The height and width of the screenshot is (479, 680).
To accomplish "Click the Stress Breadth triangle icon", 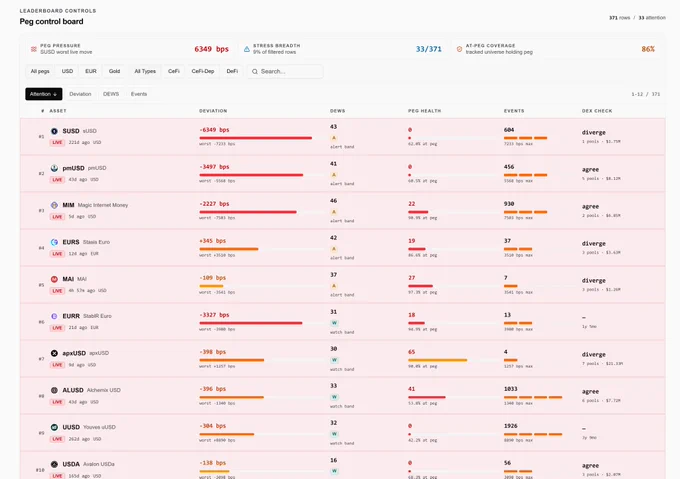I will point(247,49).
